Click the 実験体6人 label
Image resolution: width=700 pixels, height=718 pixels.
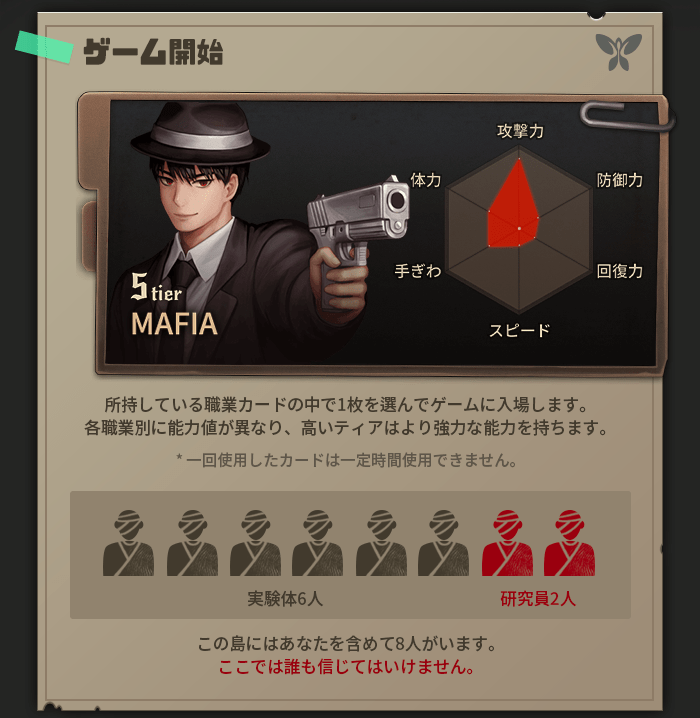click(285, 598)
